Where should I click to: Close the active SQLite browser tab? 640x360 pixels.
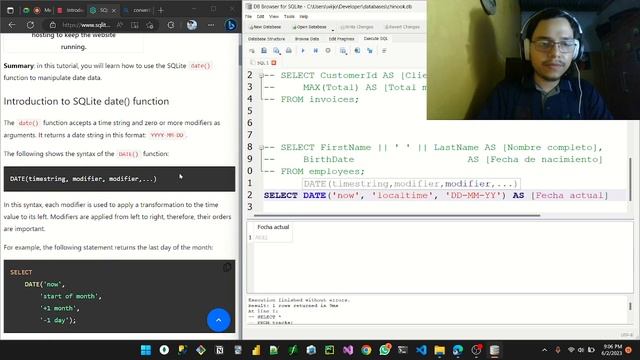point(114,10)
